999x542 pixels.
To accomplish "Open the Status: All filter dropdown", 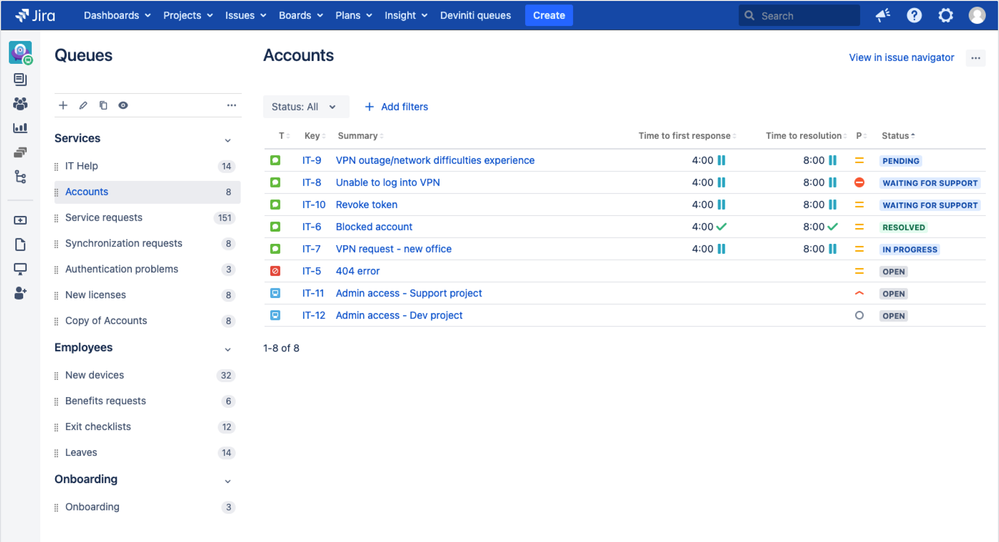I will [306, 106].
